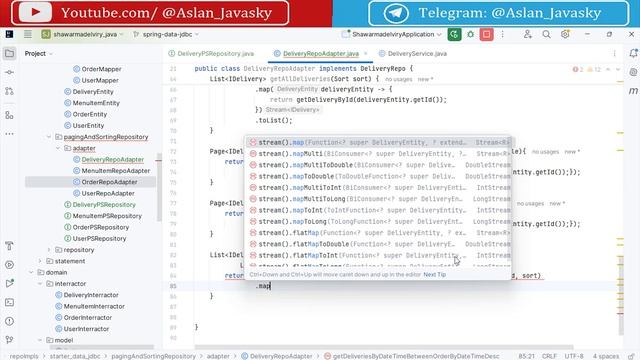The width and height of the screenshot is (640, 360).
Task: Click the CRLF line separator widget
Action: [x=549, y=356]
